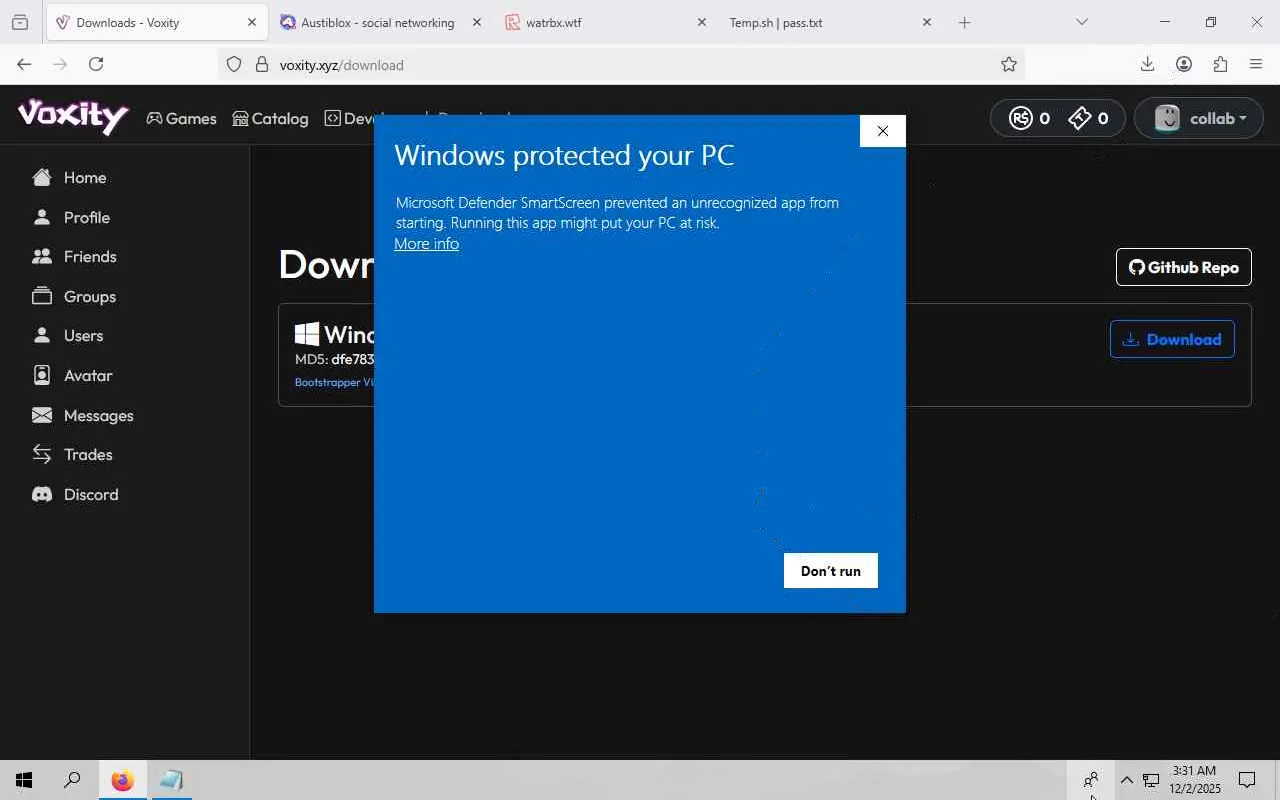
Task: Go to Trades in the sidebar
Action: coord(72,455)
